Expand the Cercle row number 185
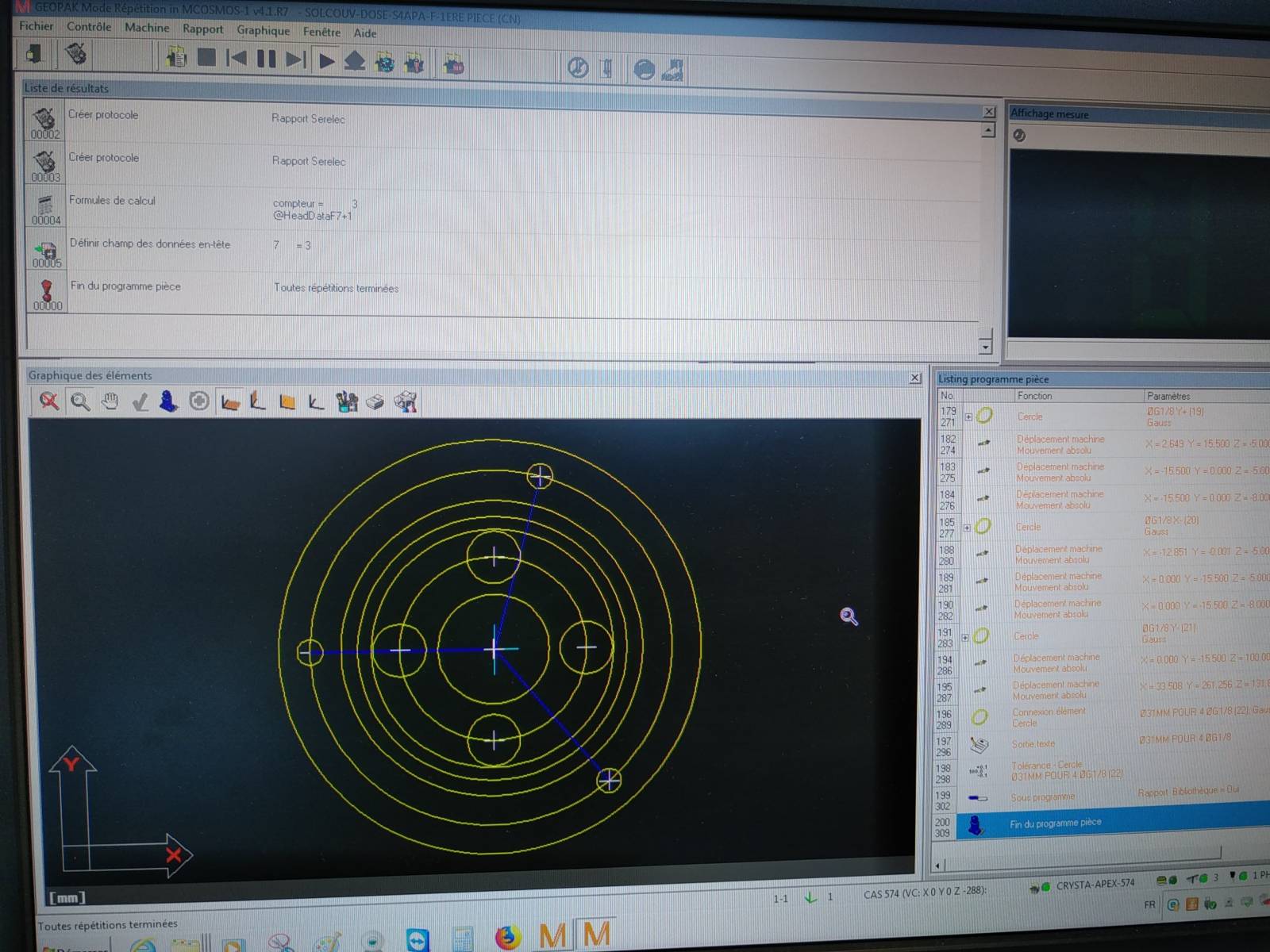 coord(967,528)
